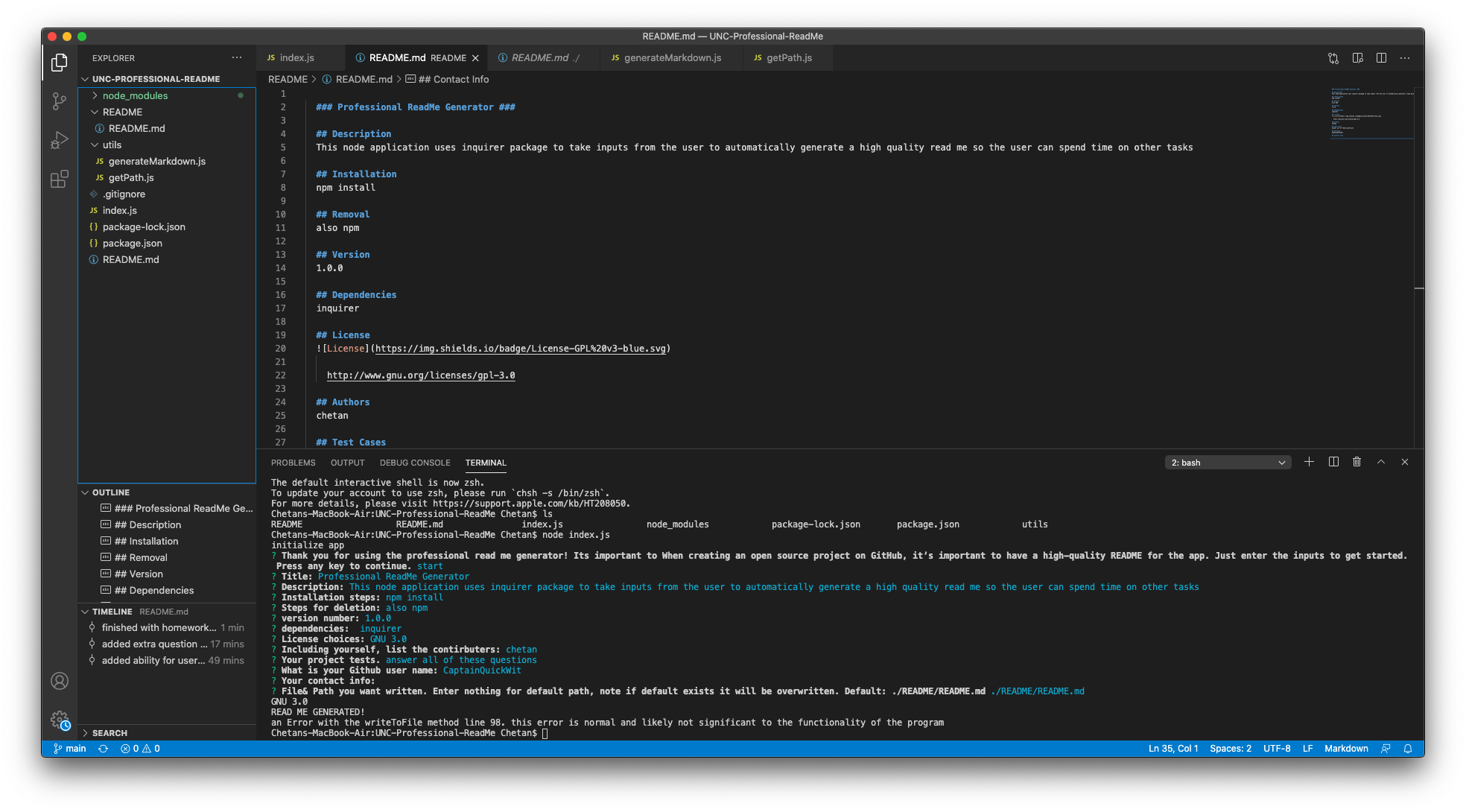
Task: Click the synchronize changes icon in status bar
Action: 103,749
